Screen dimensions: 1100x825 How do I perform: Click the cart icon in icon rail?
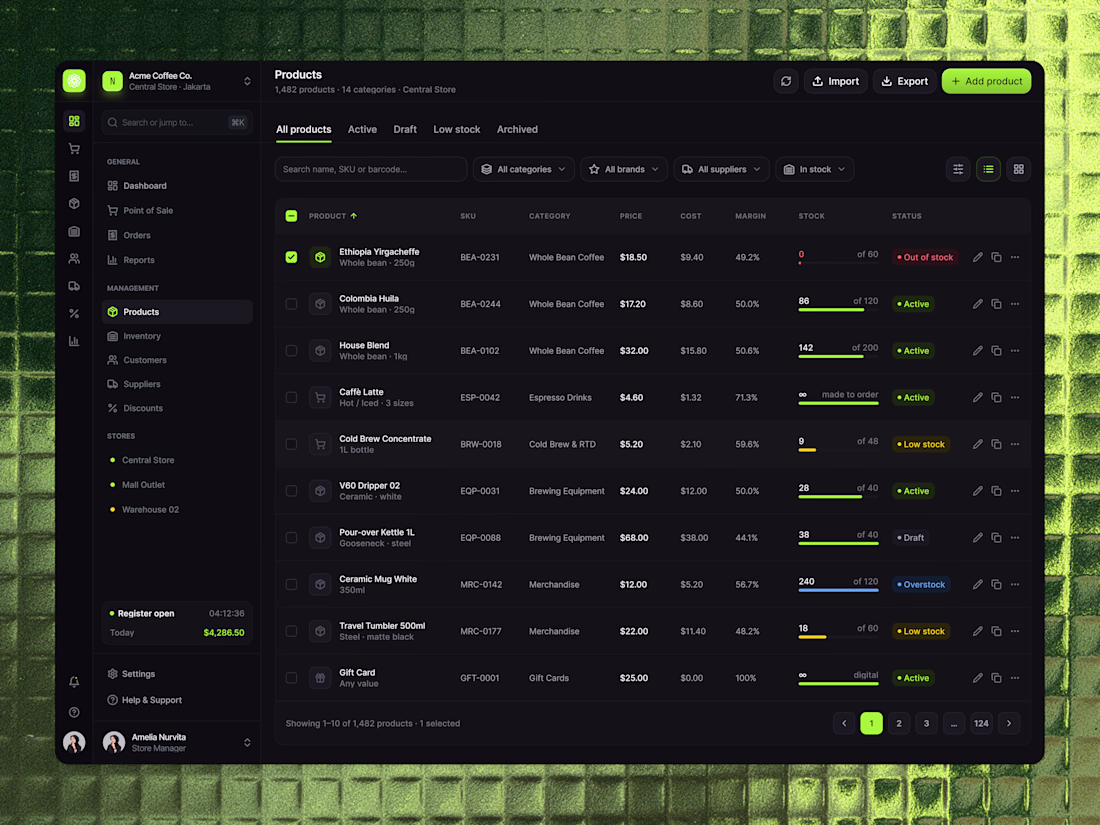coord(74,149)
